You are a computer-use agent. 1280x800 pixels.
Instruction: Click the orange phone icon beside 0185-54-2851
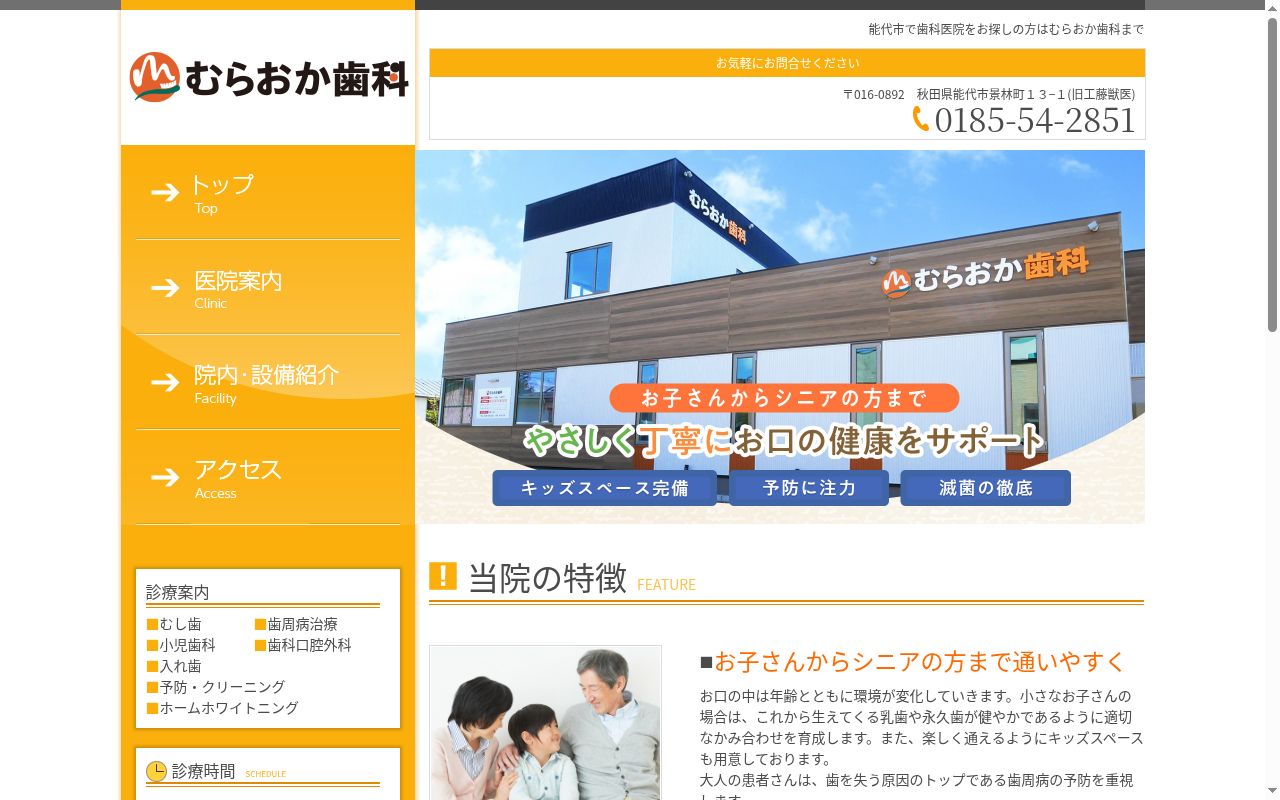pos(921,119)
